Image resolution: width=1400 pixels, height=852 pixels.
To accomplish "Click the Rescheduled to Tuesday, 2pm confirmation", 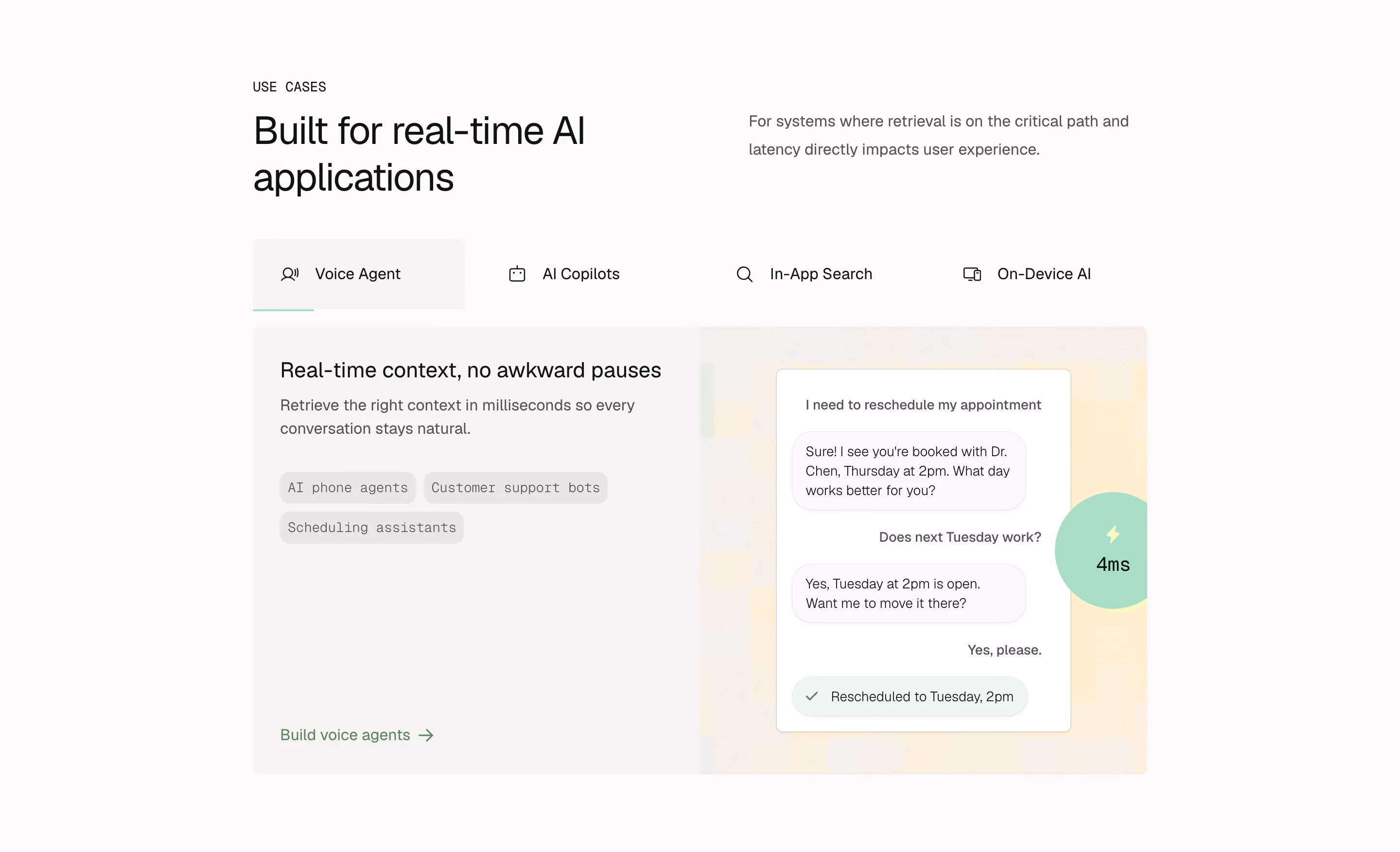I will 910,696.
